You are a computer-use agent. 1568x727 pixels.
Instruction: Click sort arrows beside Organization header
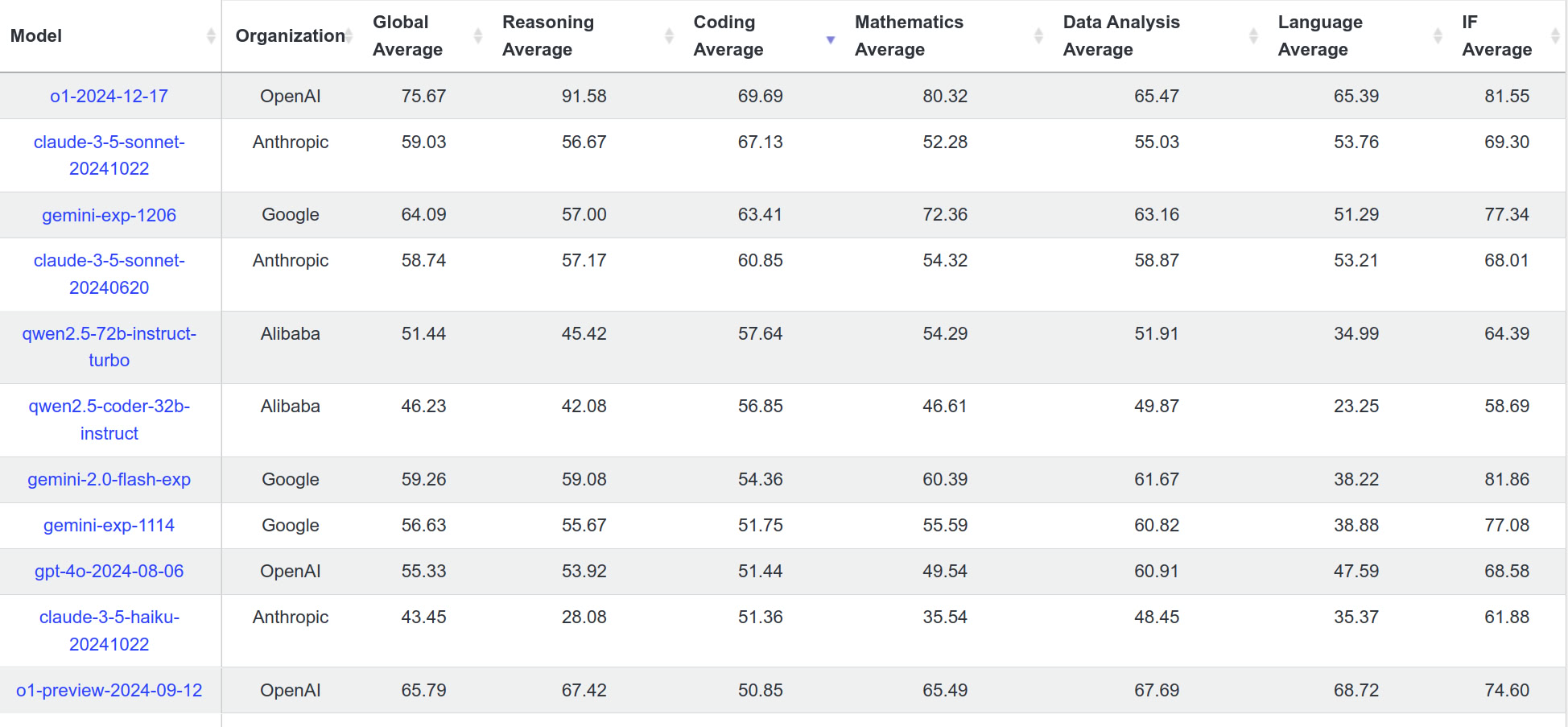point(349,35)
